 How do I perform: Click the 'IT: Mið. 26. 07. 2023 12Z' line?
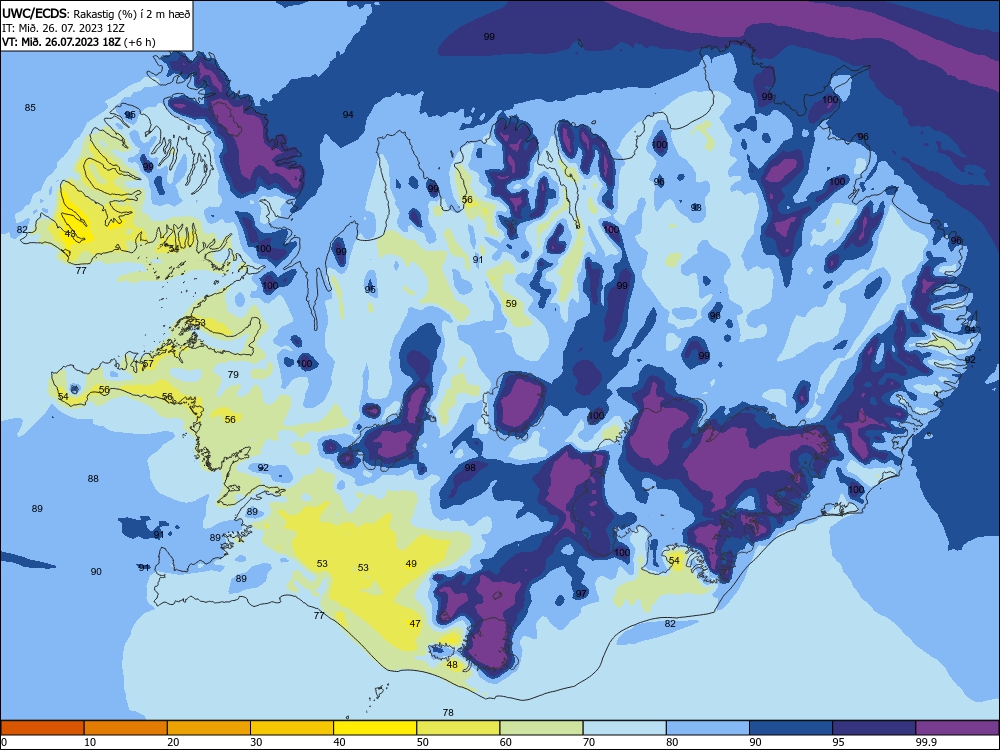coord(62,28)
